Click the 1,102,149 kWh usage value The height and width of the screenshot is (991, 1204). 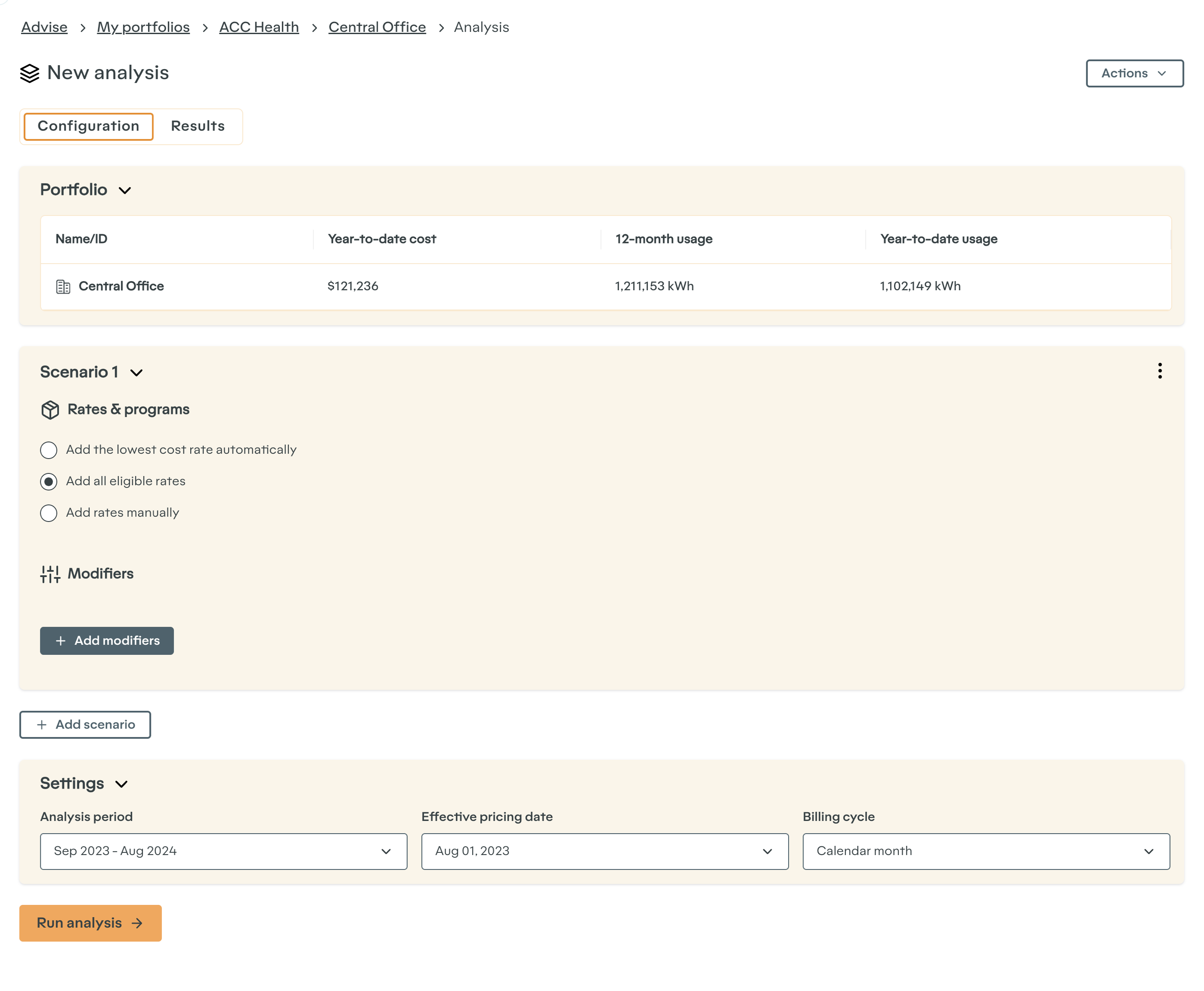(x=920, y=287)
